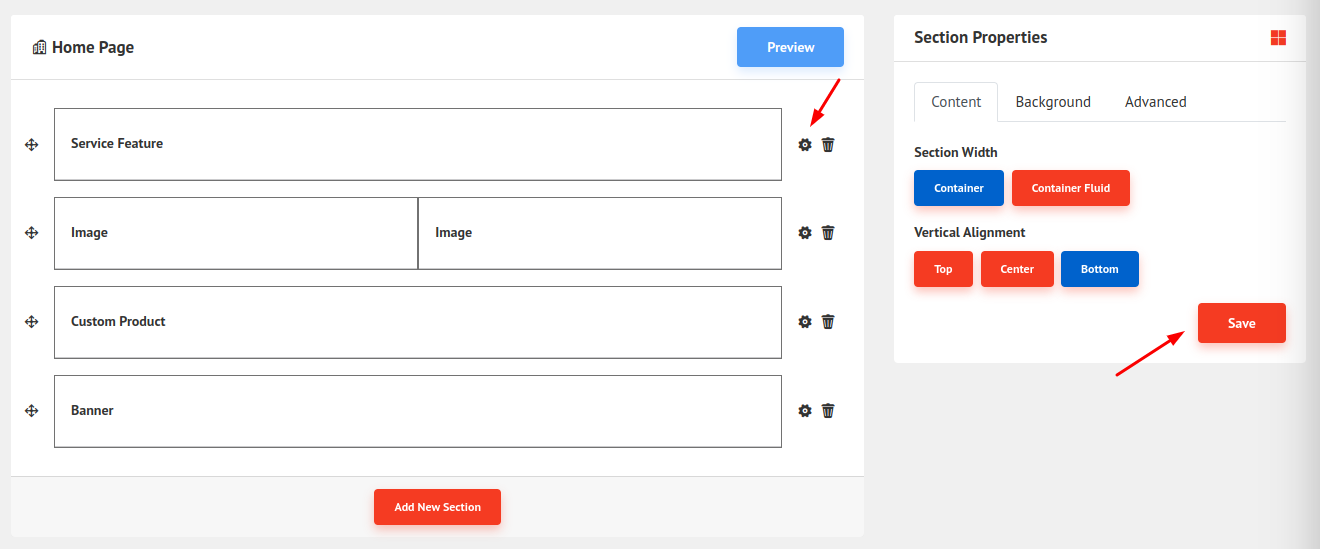
Task: Open settings gear for Custom Product section
Action: pos(805,322)
